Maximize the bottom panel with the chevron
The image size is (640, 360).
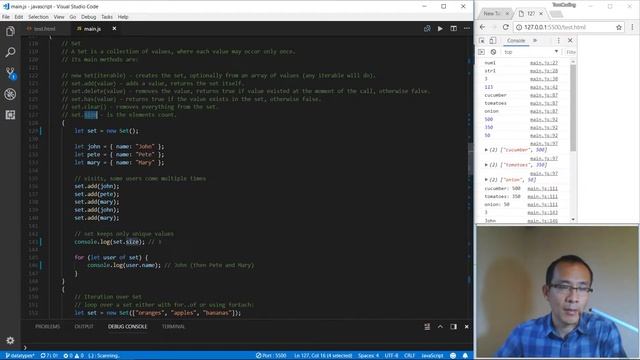tap(440, 327)
